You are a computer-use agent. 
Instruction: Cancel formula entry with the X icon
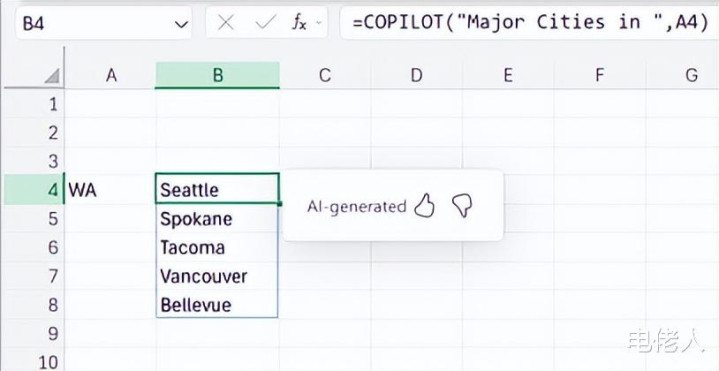tap(226, 22)
